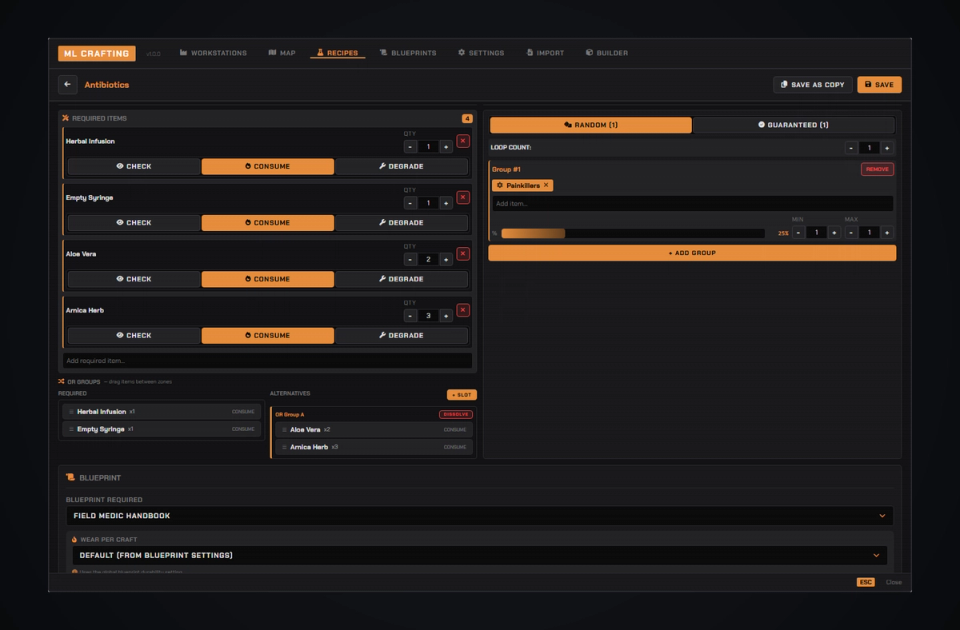Remove Herbal Infusion with red X
Viewport: 960px width, 630px height.
tap(463, 141)
